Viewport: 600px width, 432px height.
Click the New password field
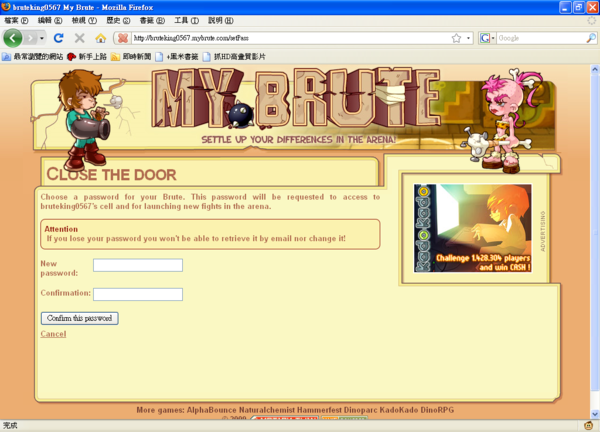(138, 265)
